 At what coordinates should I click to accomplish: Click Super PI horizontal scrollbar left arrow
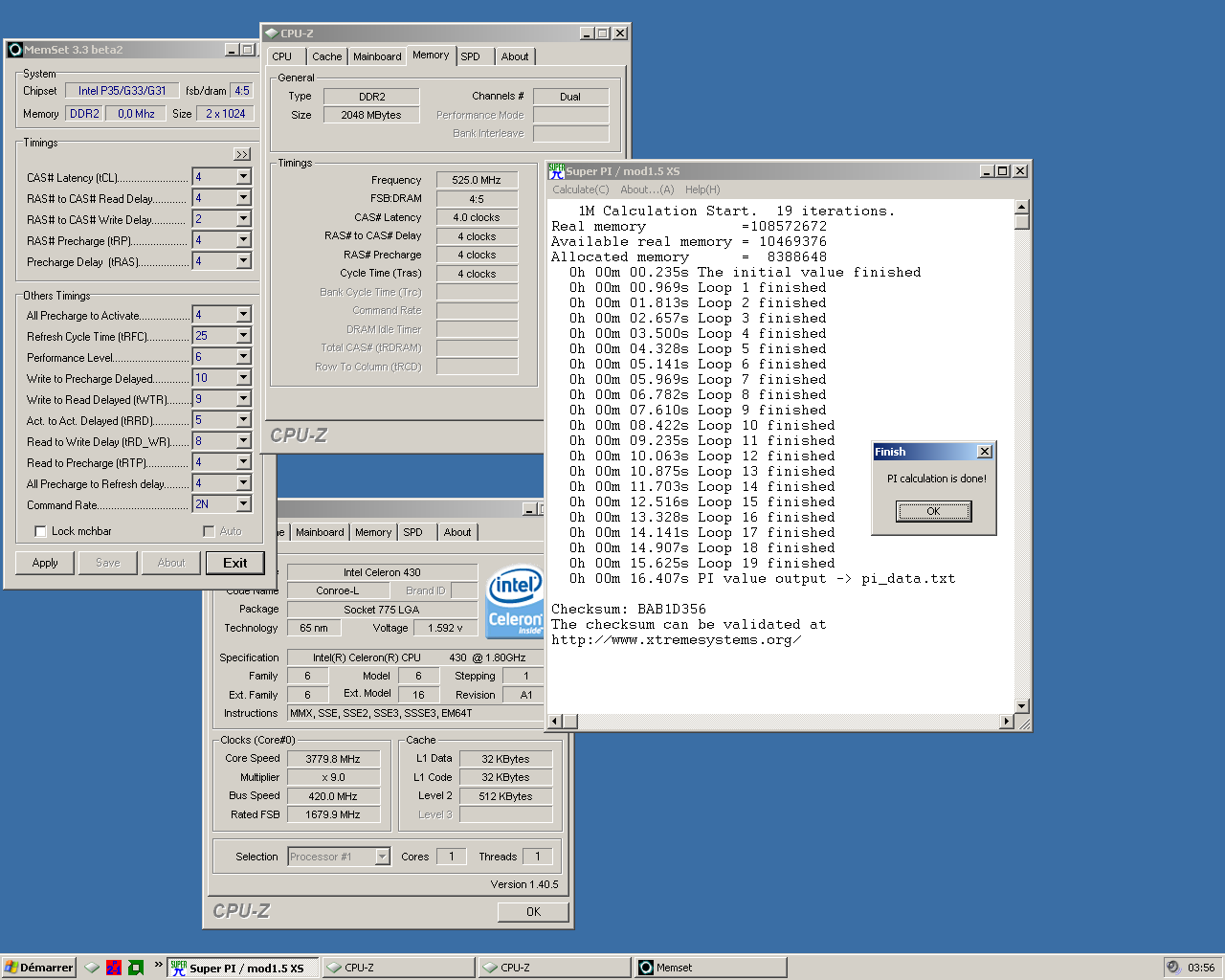(x=554, y=721)
